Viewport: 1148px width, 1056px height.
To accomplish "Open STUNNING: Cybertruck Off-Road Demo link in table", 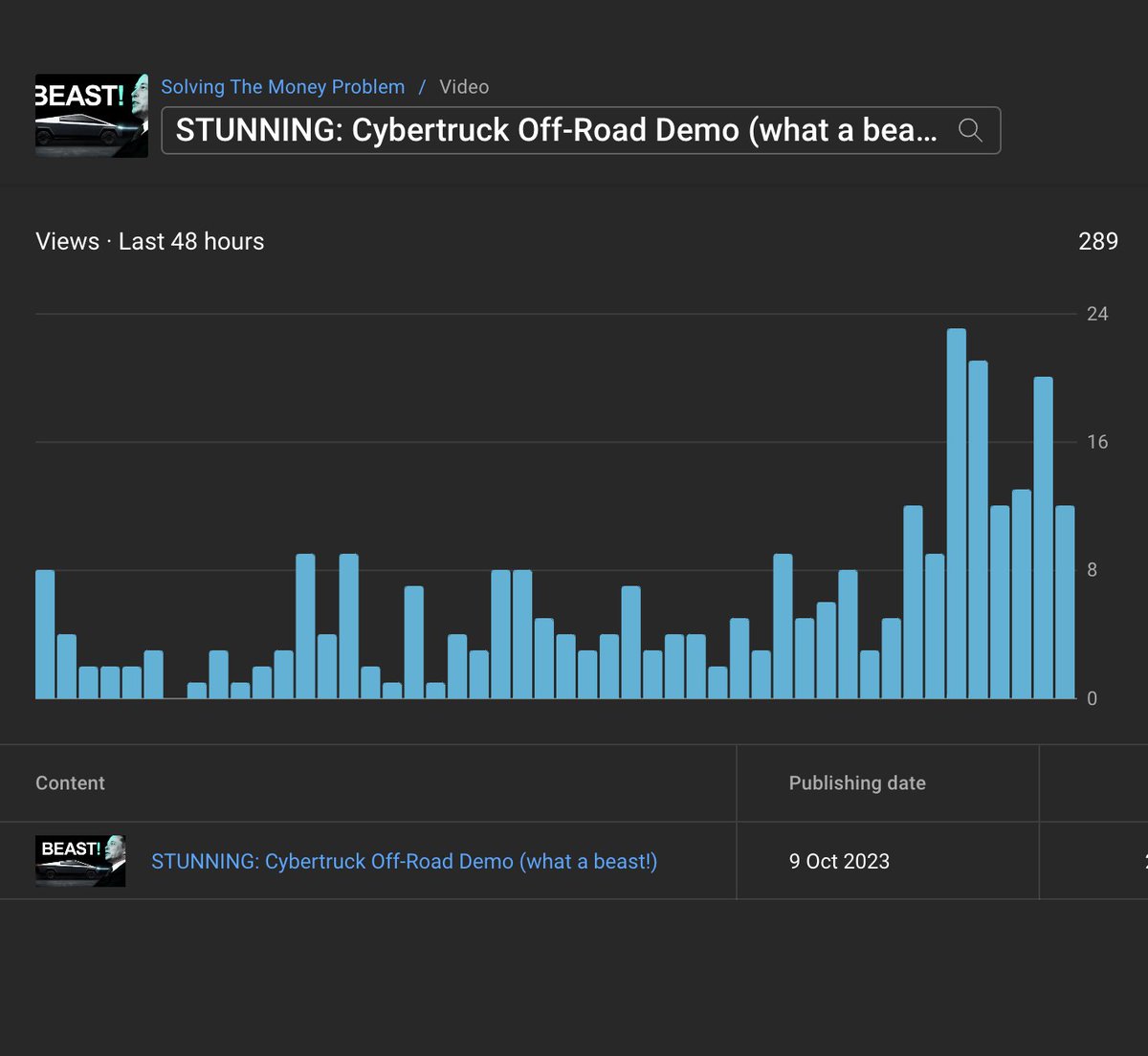I will (405, 861).
